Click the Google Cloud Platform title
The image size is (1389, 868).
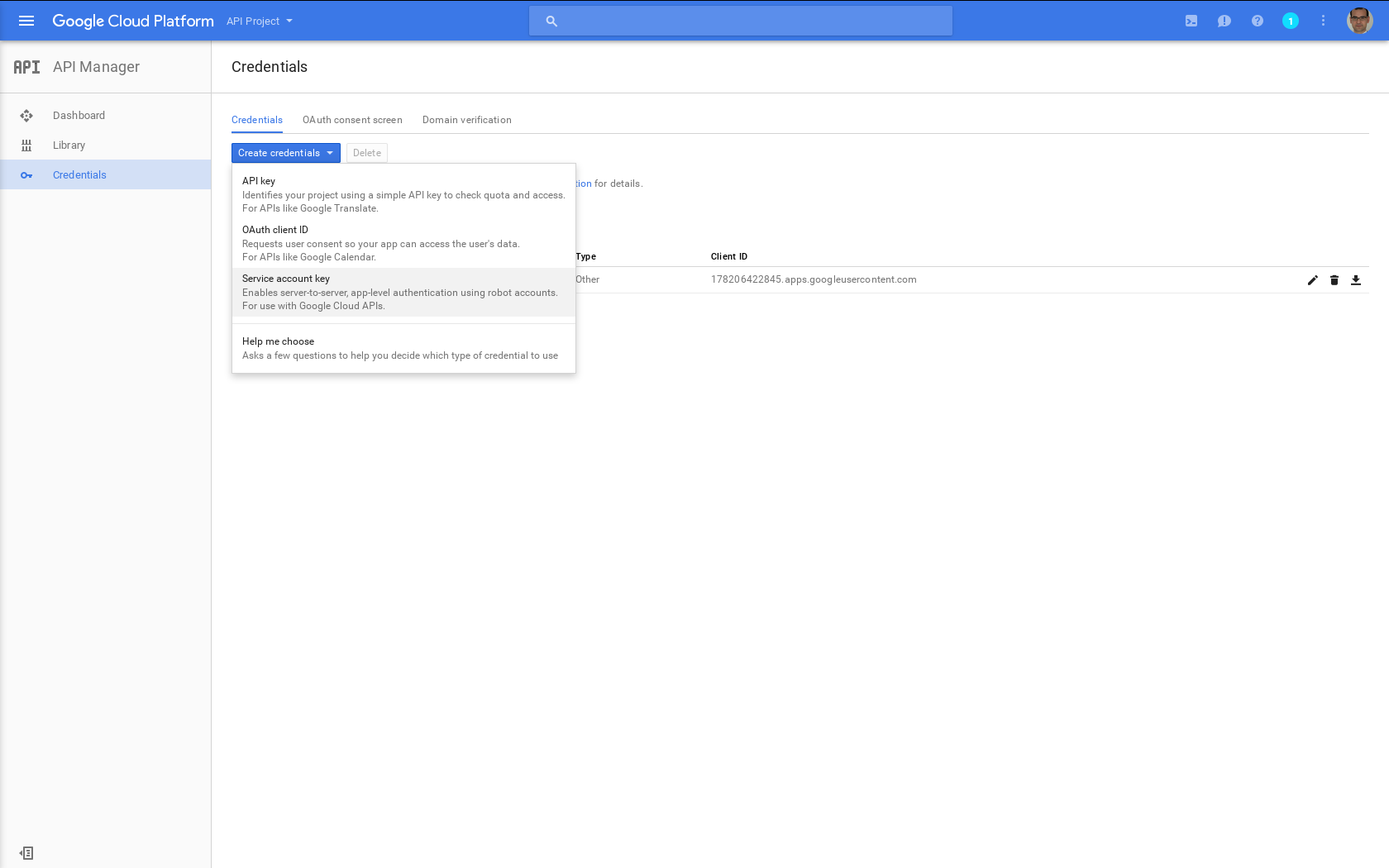(x=133, y=21)
